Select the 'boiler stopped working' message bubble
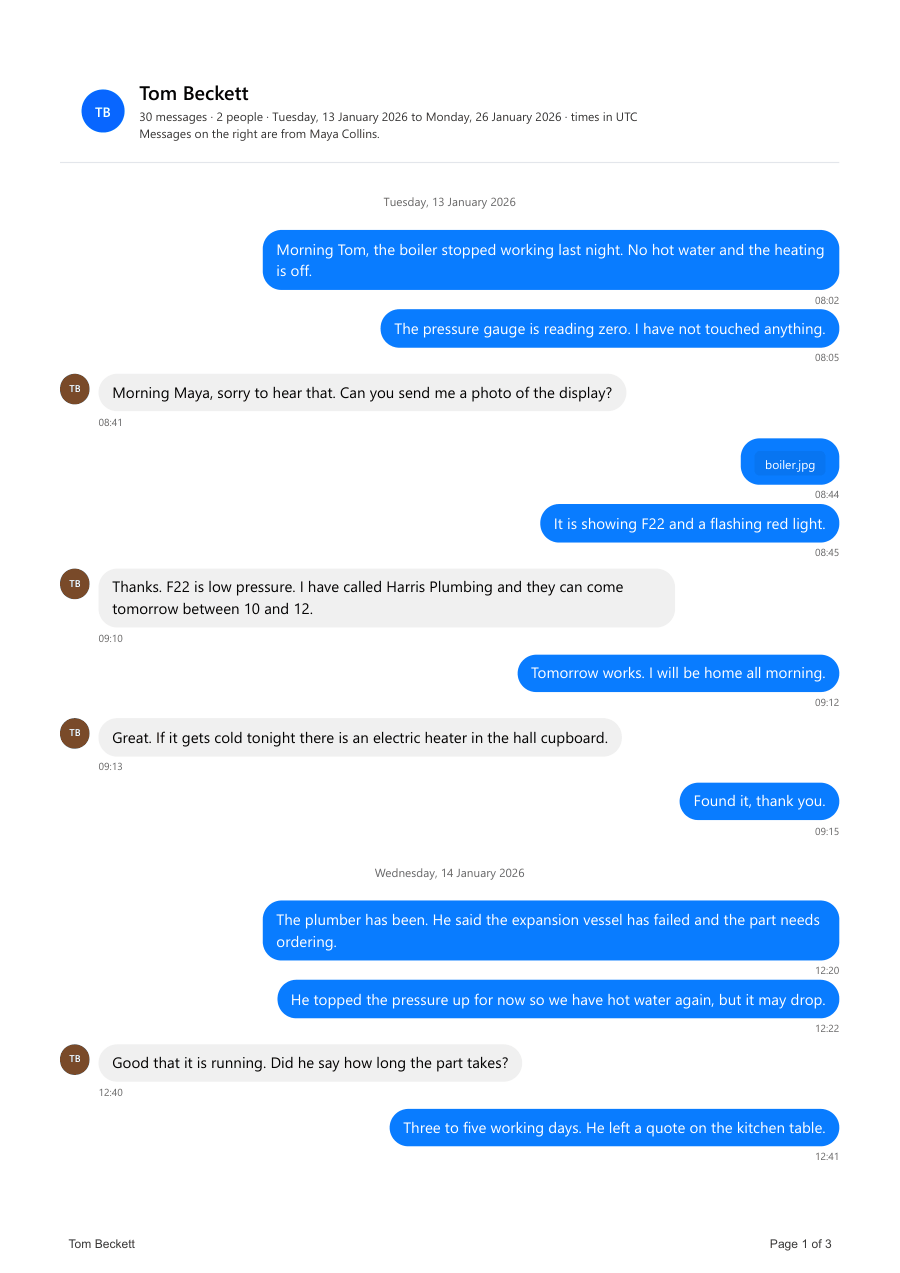Image resolution: width=900 pixels, height=1273 pixels. pyautogui.click(x=551, y=260)
